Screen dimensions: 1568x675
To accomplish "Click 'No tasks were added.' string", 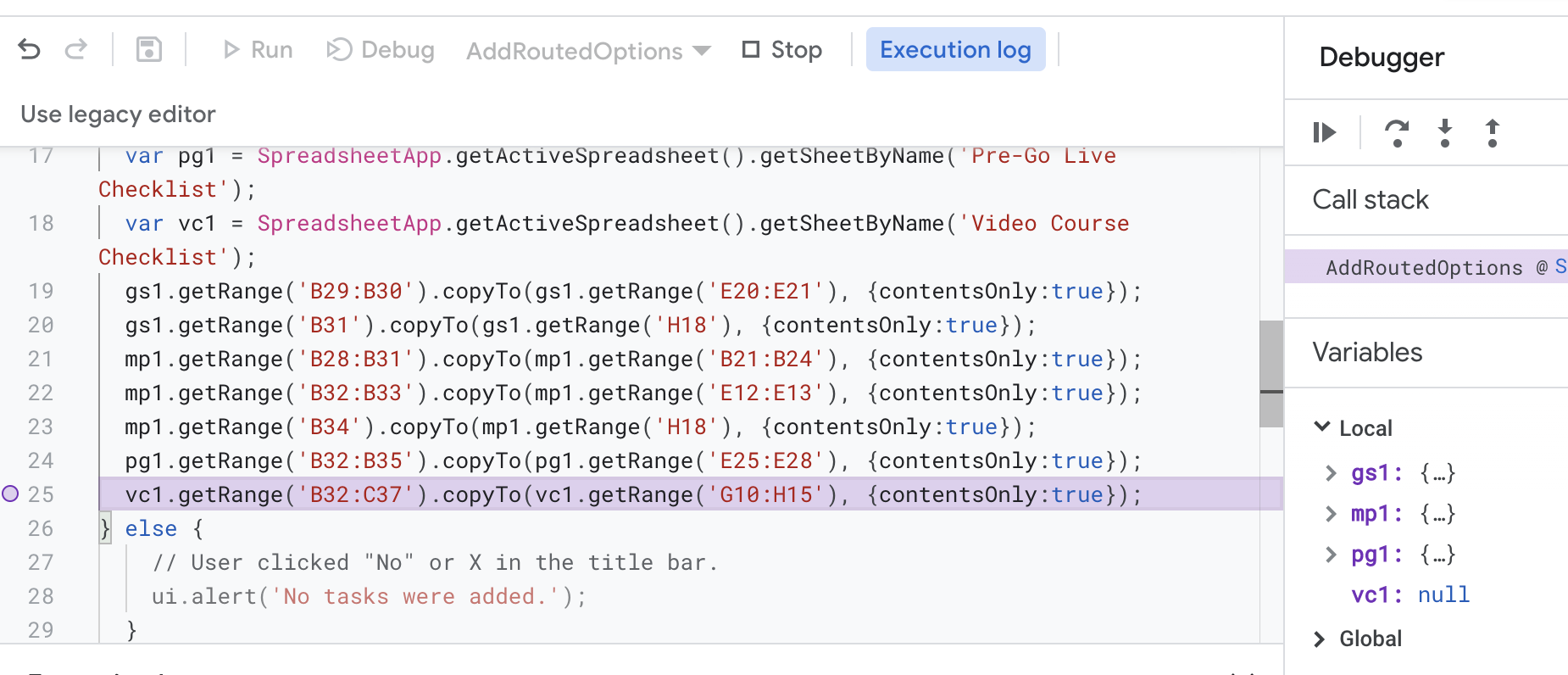I will (414, 596).
